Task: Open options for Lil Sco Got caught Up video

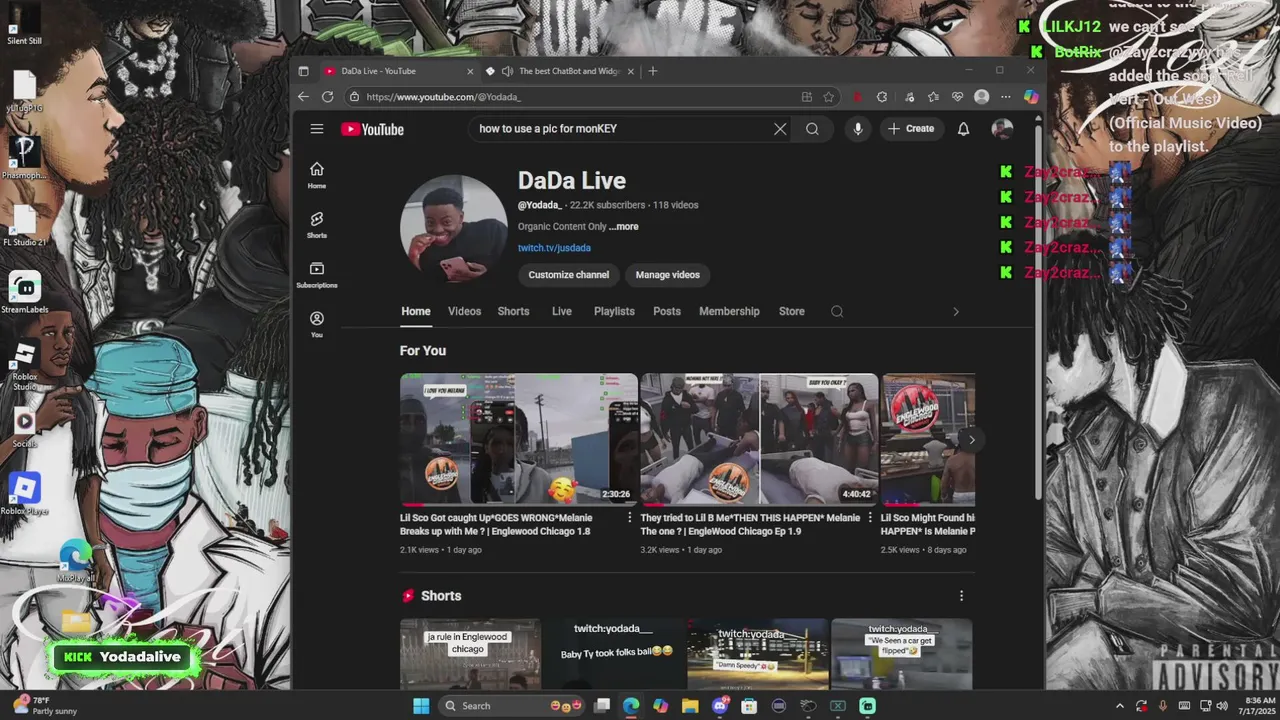Action: pyautogui.click(x=629, y=518)
